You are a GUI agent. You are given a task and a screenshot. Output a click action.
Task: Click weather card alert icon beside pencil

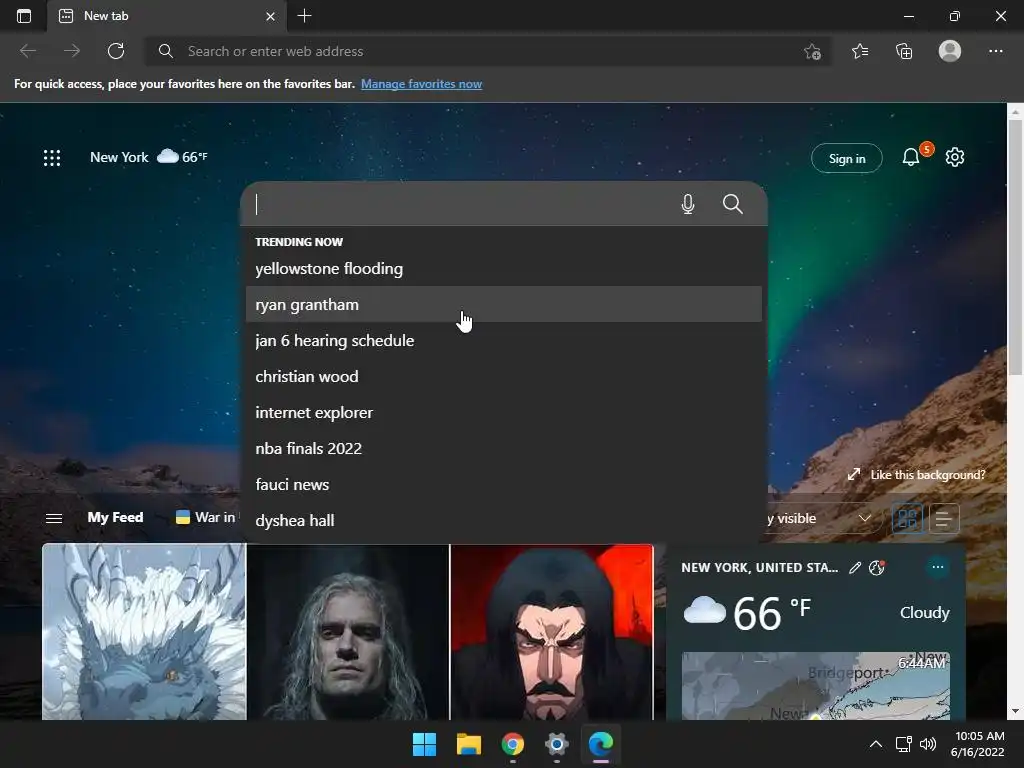coord(876,568)
